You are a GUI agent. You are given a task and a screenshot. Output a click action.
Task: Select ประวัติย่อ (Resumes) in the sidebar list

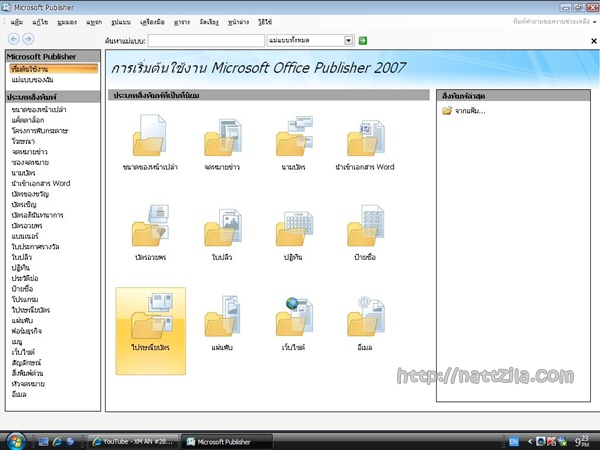[x=24, y=278]
